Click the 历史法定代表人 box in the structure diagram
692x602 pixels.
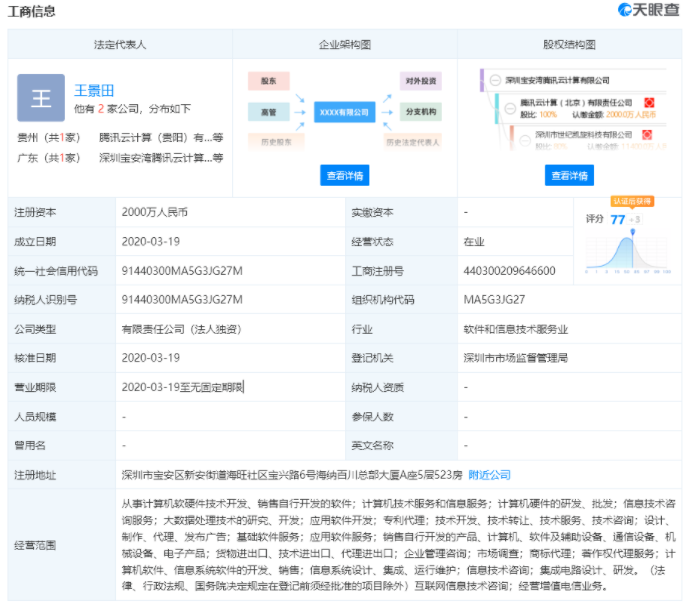pos(413,142)
